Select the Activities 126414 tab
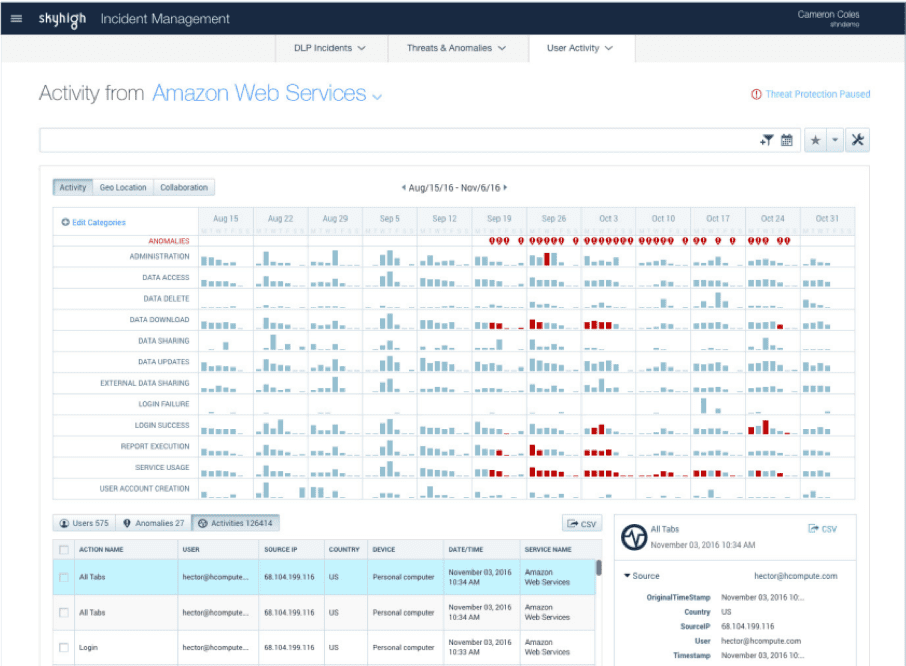The height and width of the screenshot is (666, 906). [236, 523]
